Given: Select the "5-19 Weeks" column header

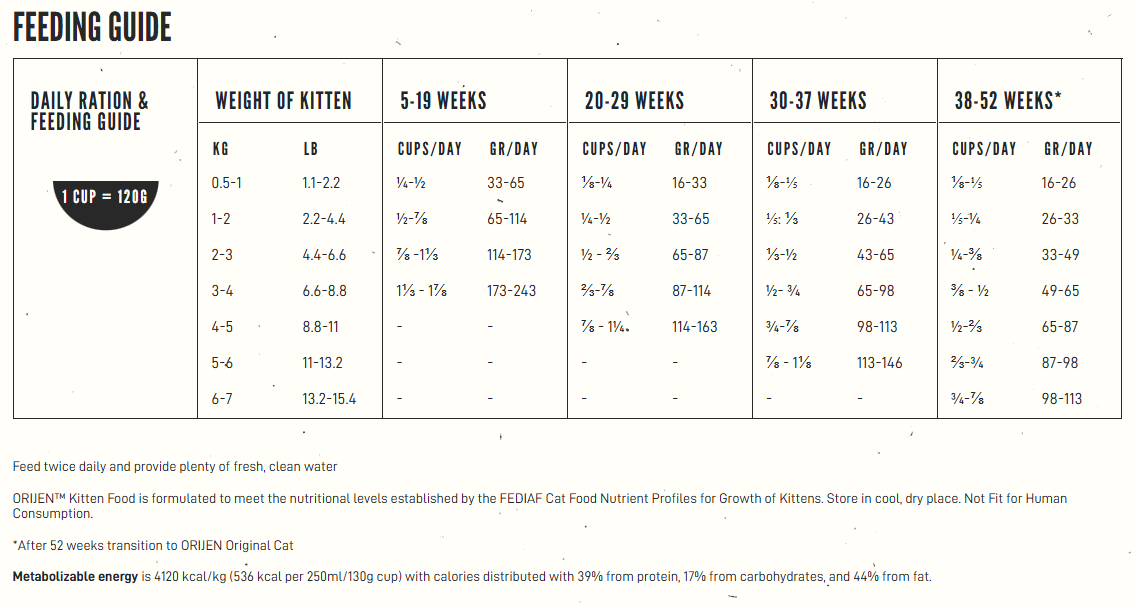Looking at the screenshot, I should click(443, 101).
